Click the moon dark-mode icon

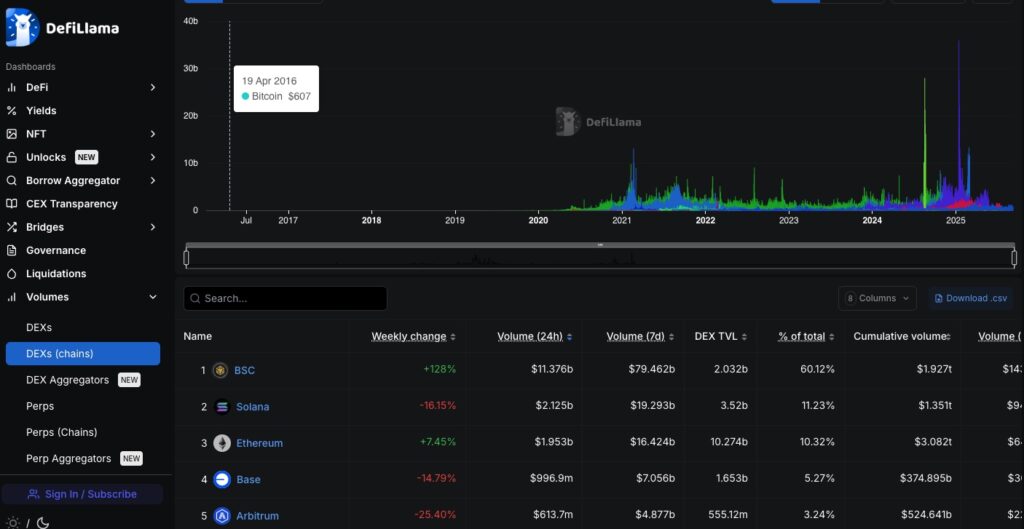click(42, 523)
